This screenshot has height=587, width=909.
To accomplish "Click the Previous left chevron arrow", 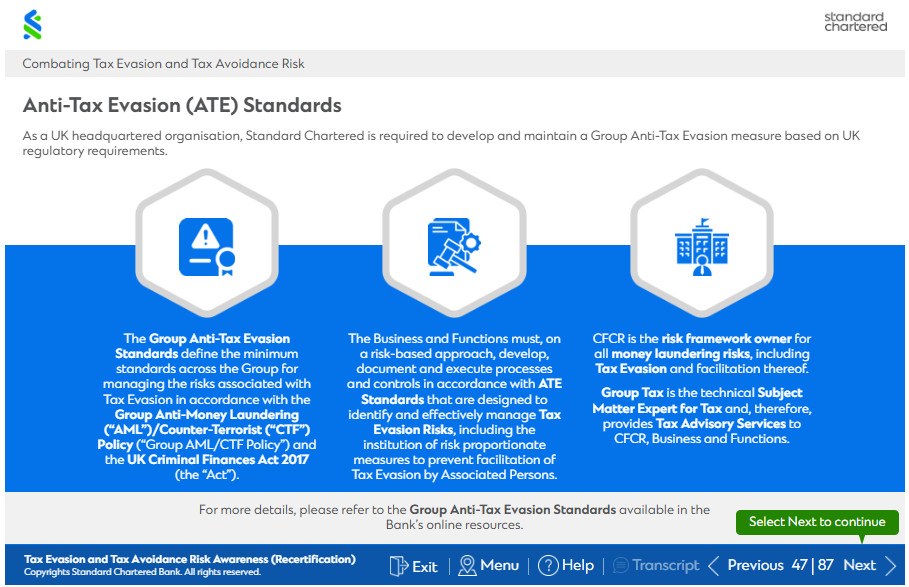I will click(x=714, y=566).
